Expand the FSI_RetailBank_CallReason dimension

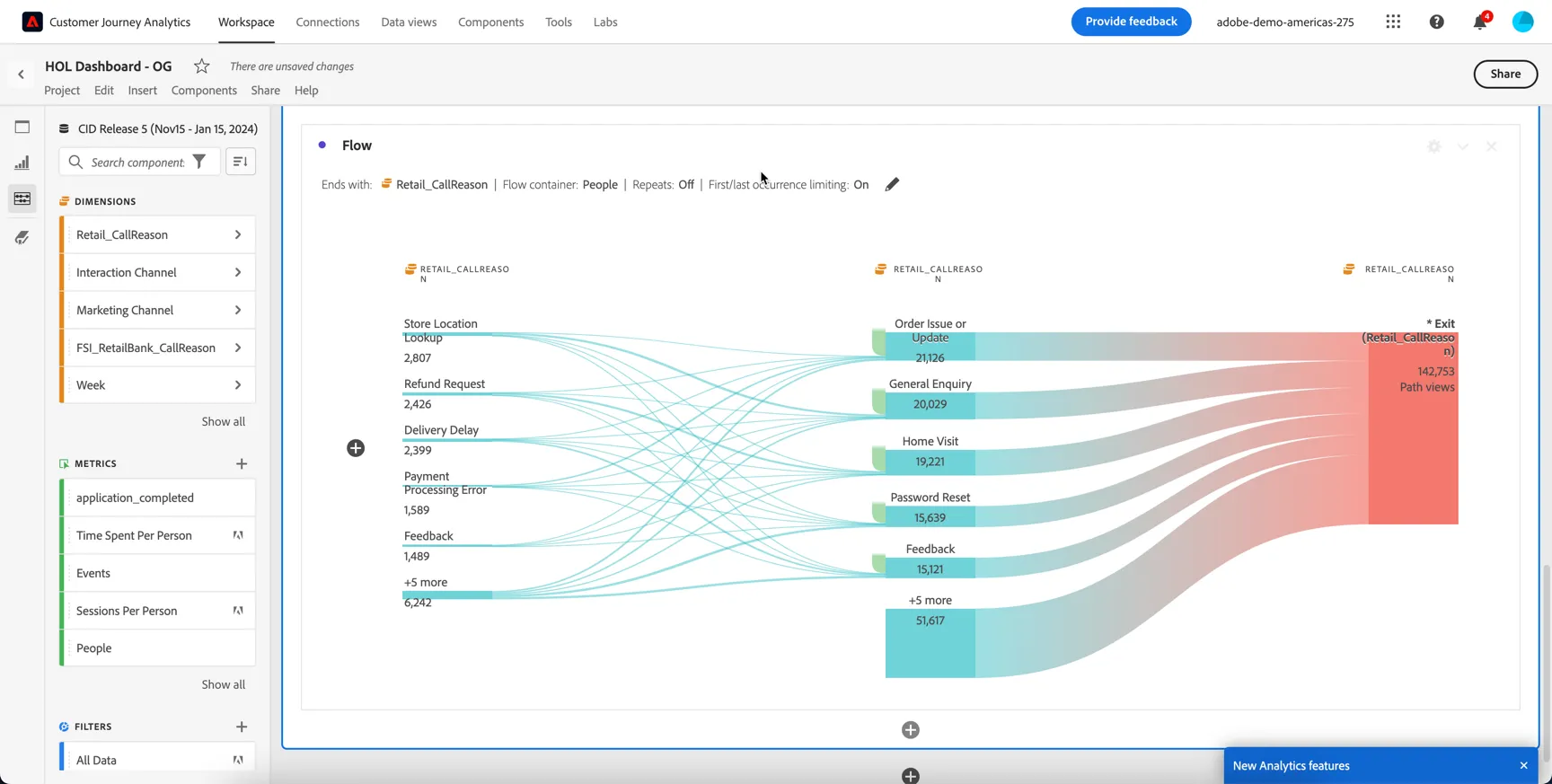pyautogui.click(x=238, y=348)
